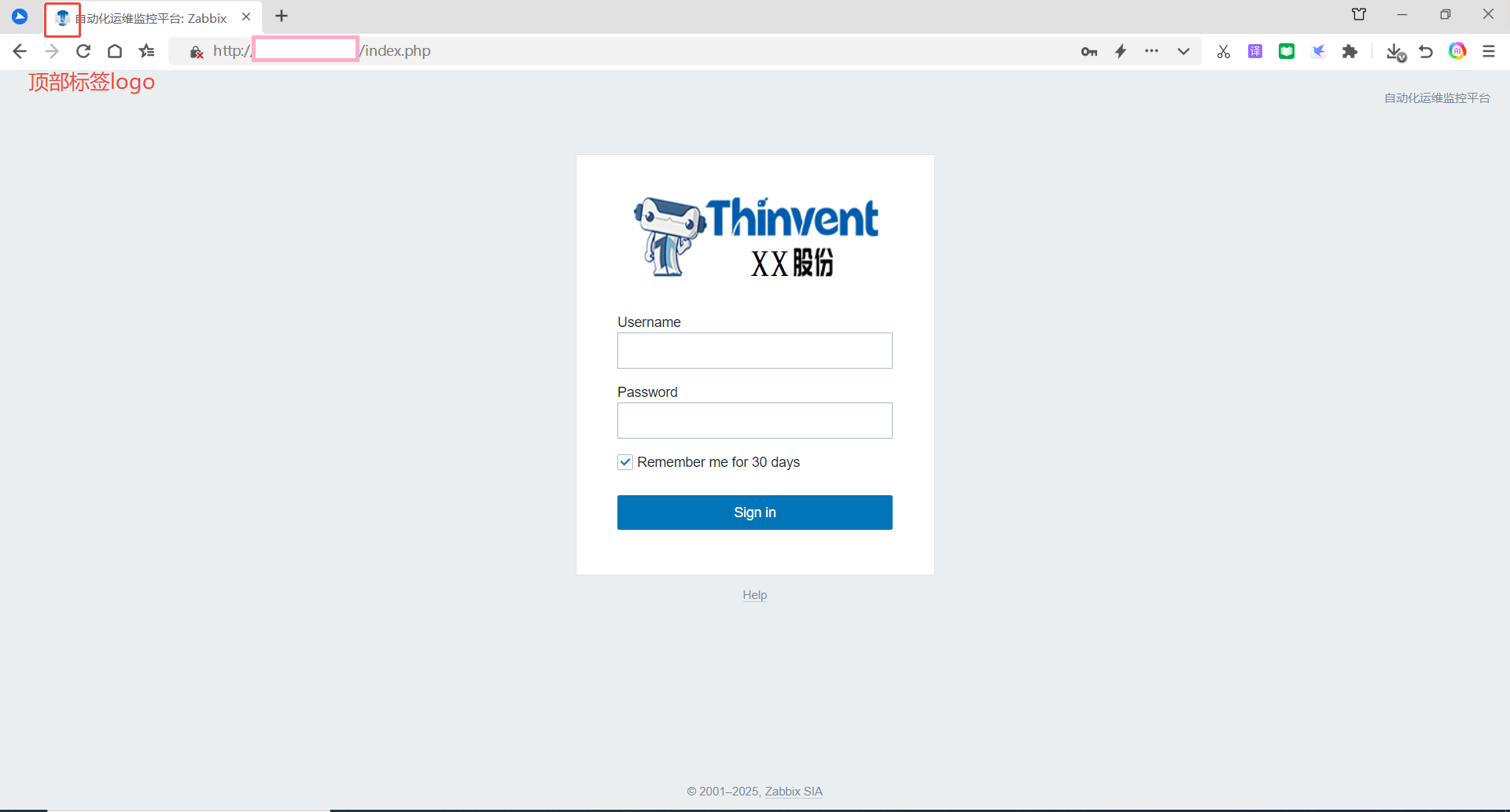Open the saved passwords key icon

coord(1089,52)
